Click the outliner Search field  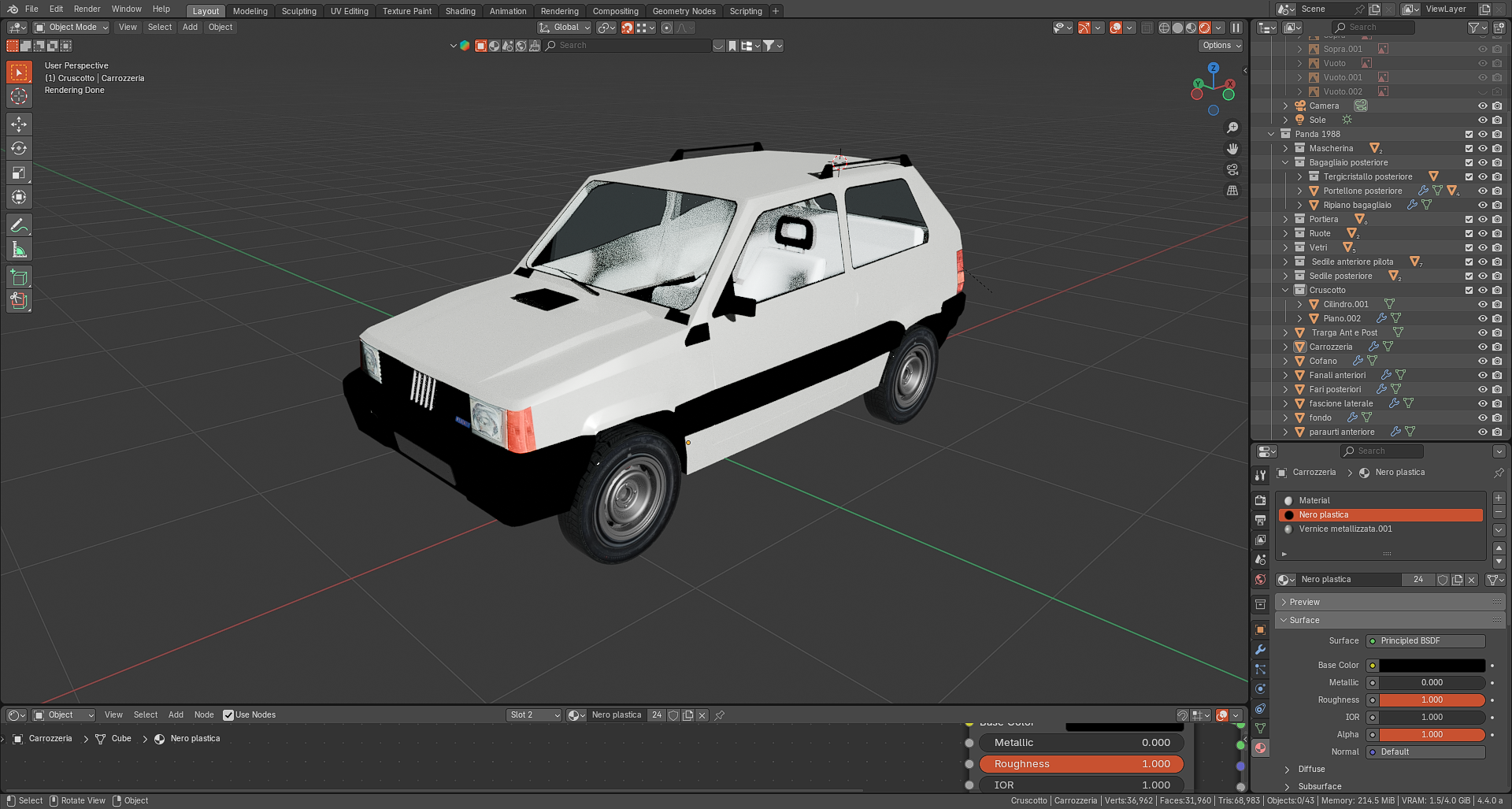(x=1373, y=28)
